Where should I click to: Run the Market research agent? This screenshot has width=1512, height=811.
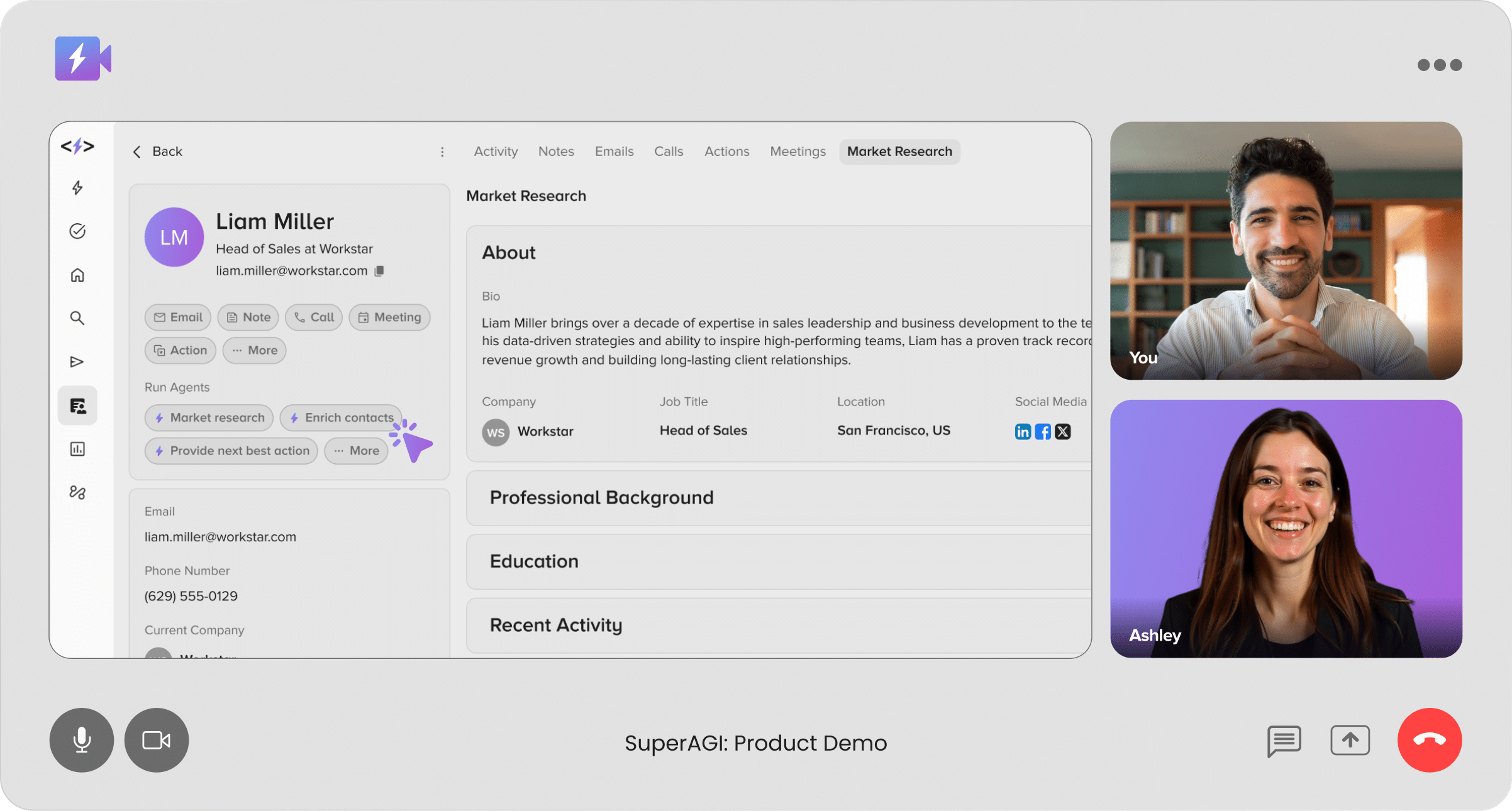click(x=209, y=417)
